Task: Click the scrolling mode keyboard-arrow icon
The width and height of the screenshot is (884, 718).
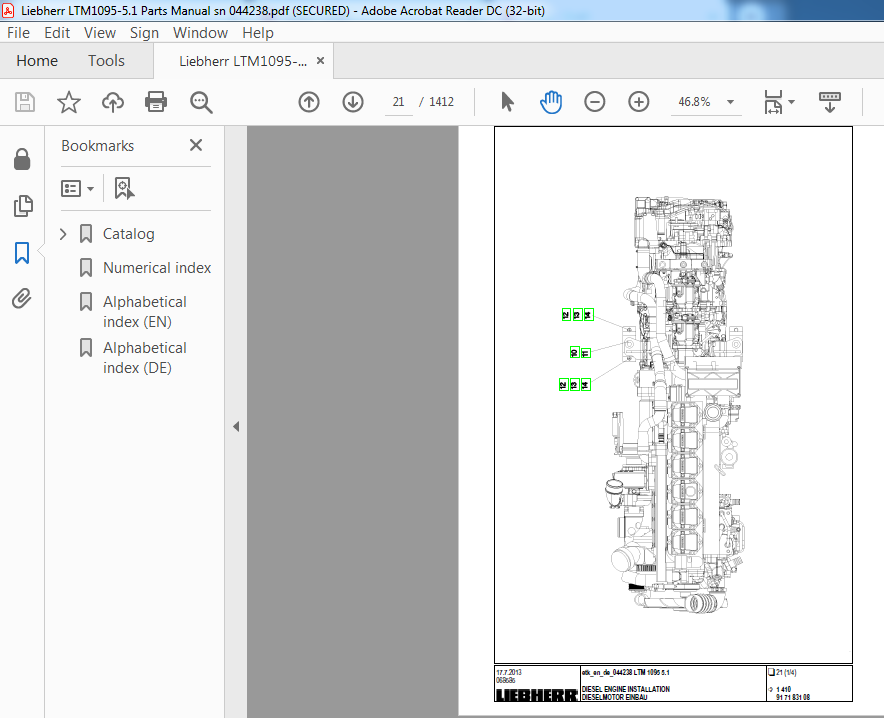Action: point(829,103)
